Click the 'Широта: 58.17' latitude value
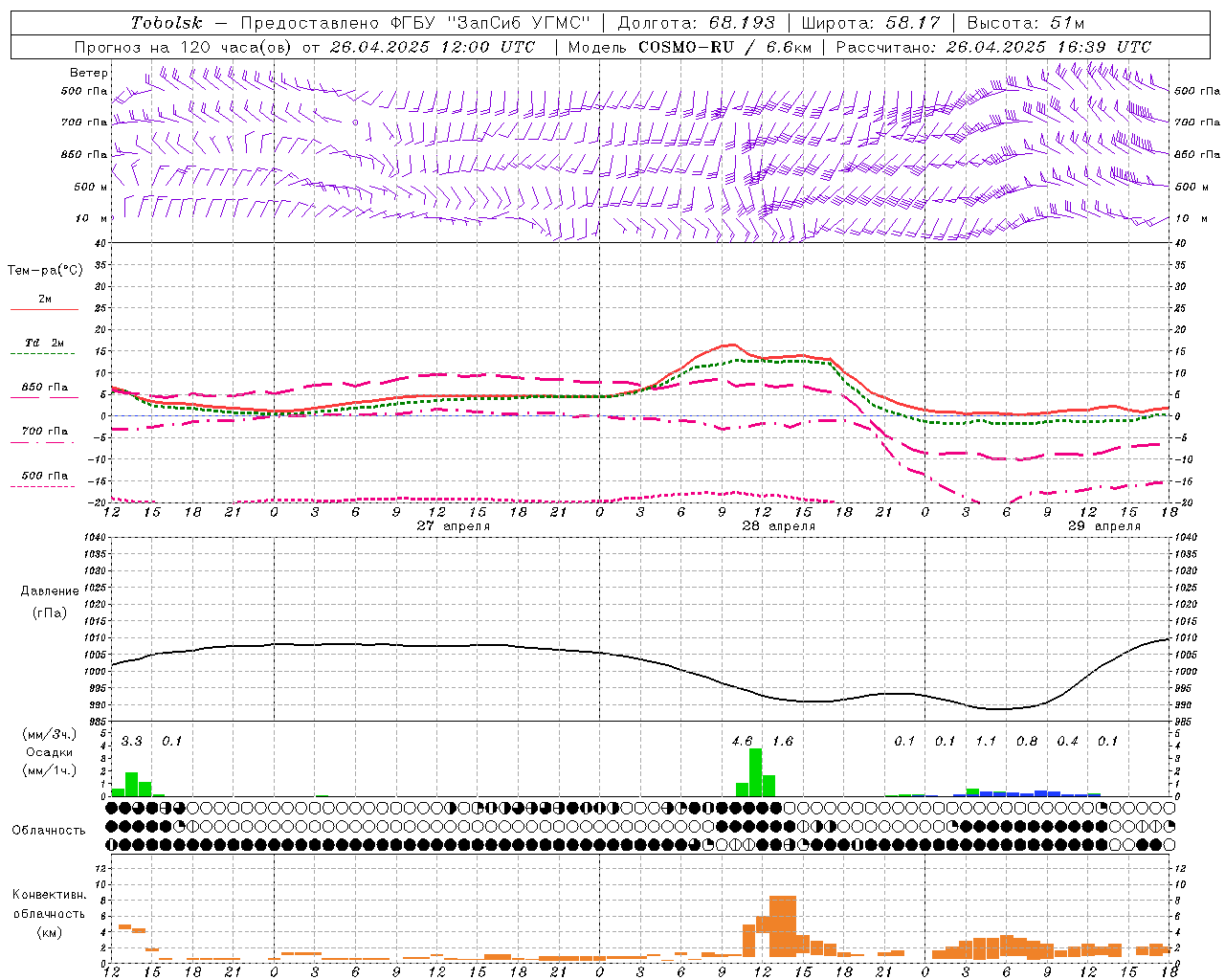 pos(871,23)
